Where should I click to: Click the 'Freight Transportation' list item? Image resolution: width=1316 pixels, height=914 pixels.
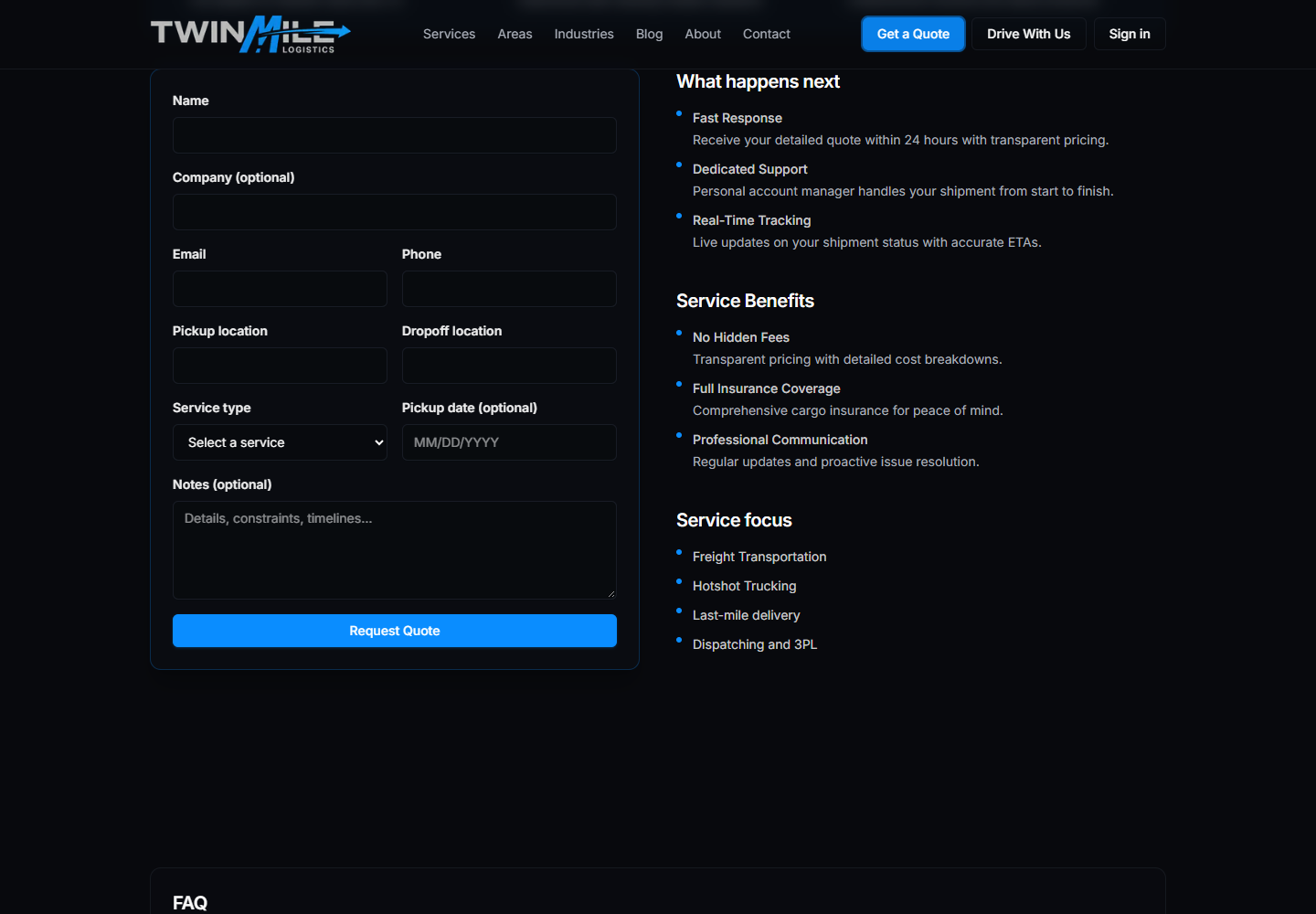[x=759, y=557]
